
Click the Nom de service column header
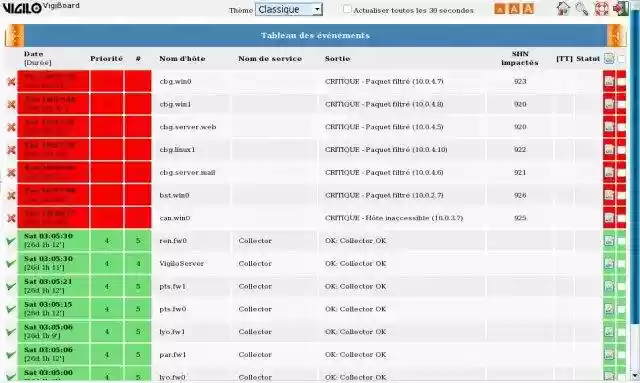pos(270,59)
